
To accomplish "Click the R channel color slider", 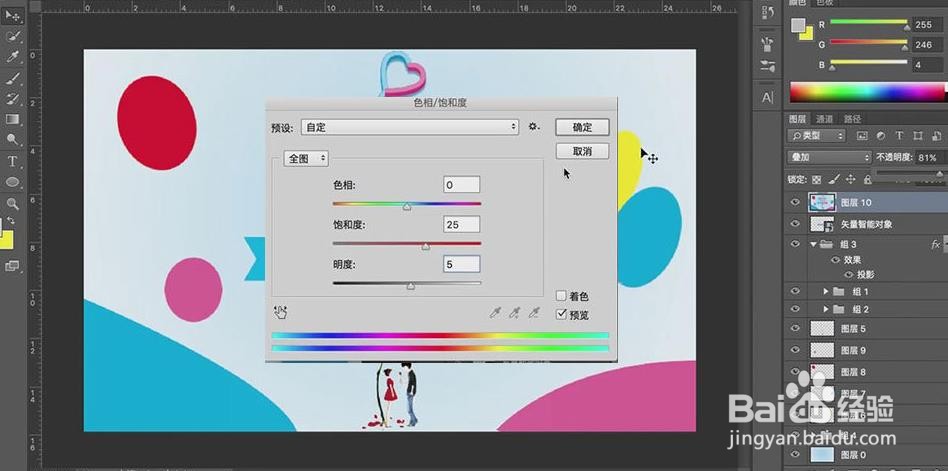I will tap(869, 23).
